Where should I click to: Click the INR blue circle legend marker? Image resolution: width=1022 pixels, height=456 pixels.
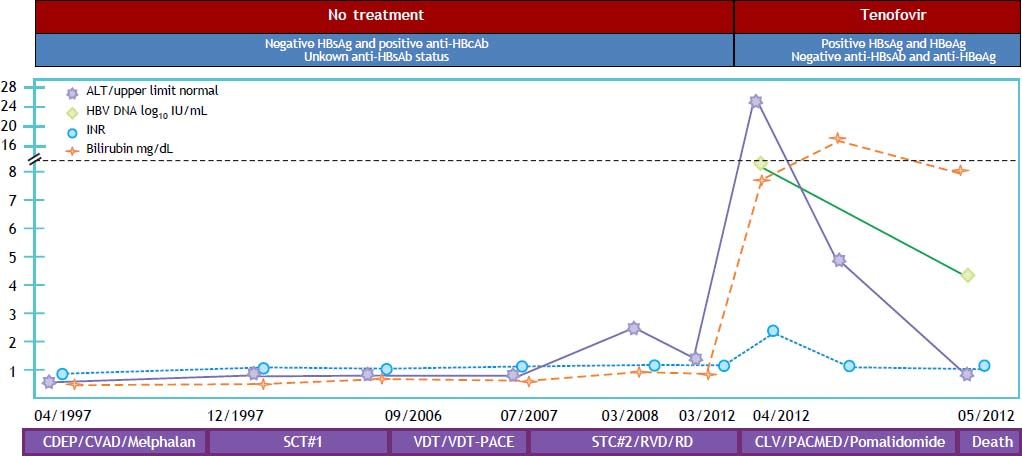71,131
